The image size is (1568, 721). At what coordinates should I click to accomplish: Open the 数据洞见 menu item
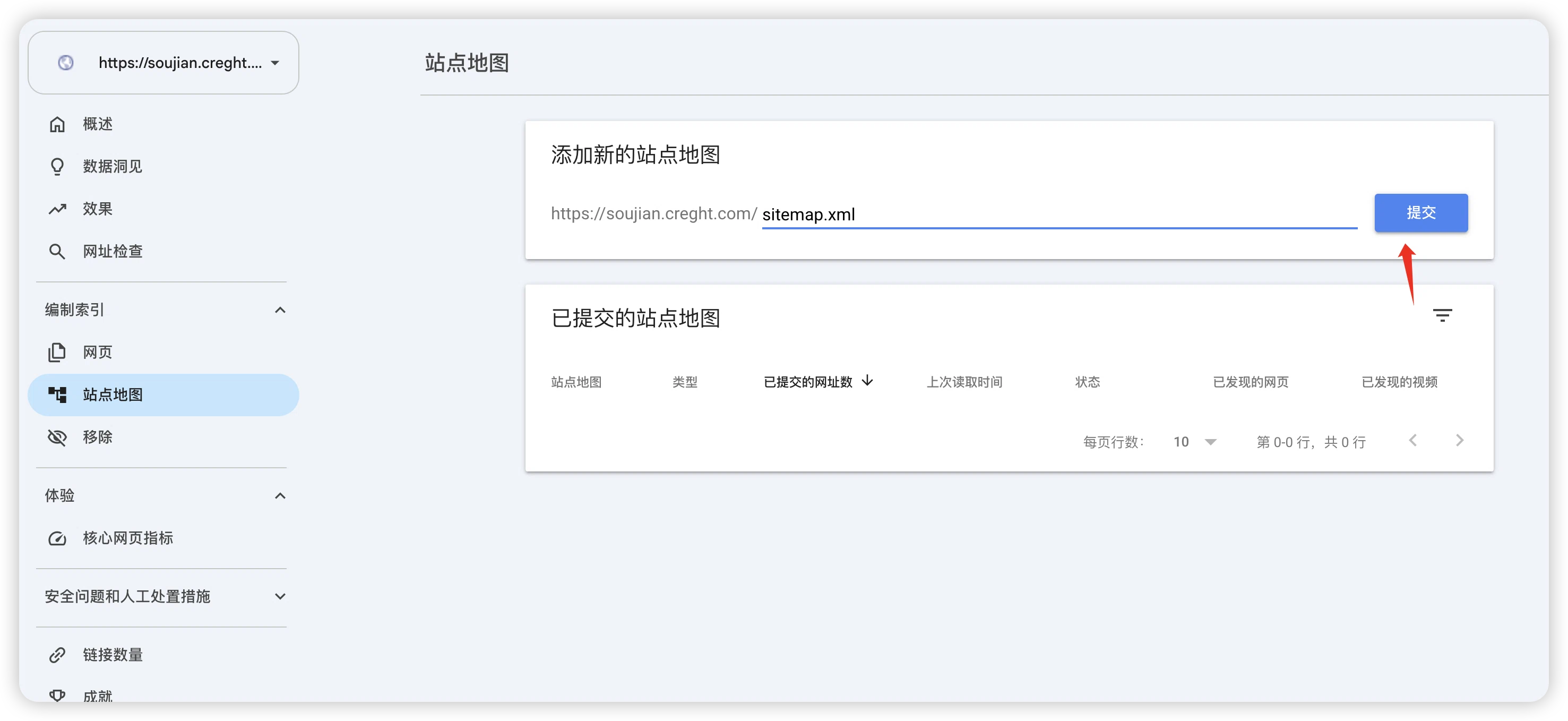163,166
